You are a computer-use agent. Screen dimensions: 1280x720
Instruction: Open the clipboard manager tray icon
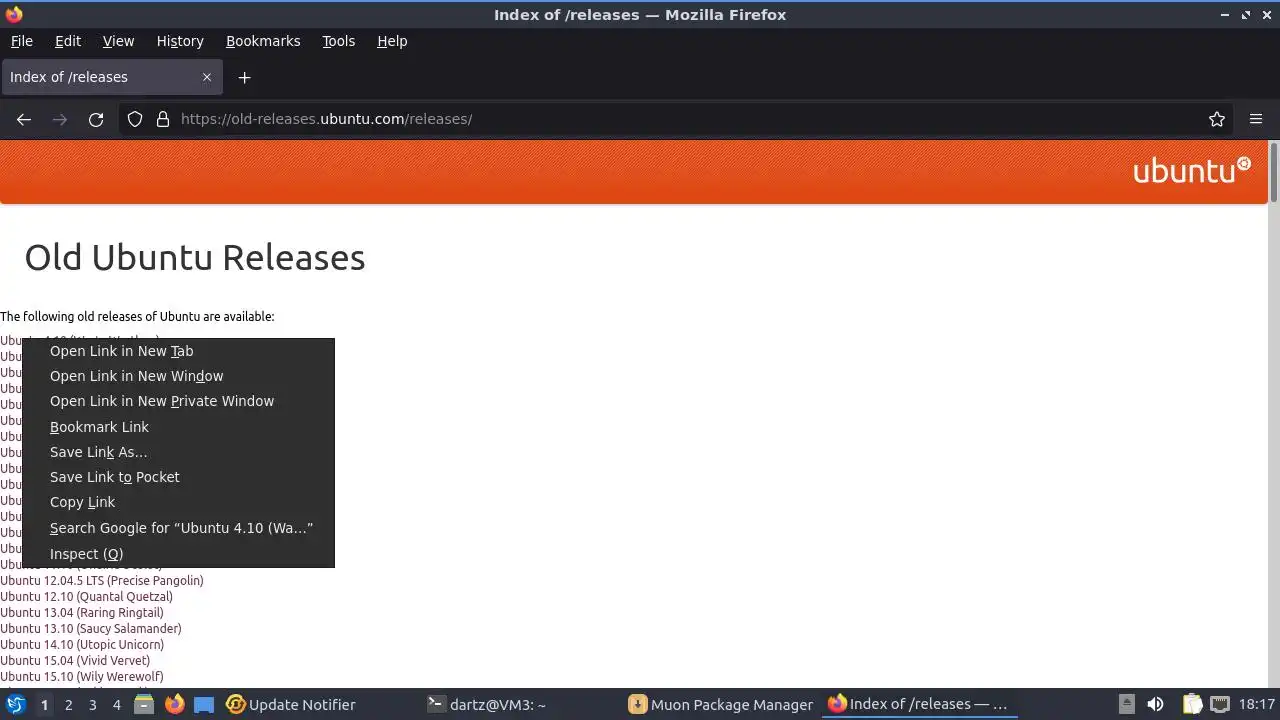[1191, 704]
